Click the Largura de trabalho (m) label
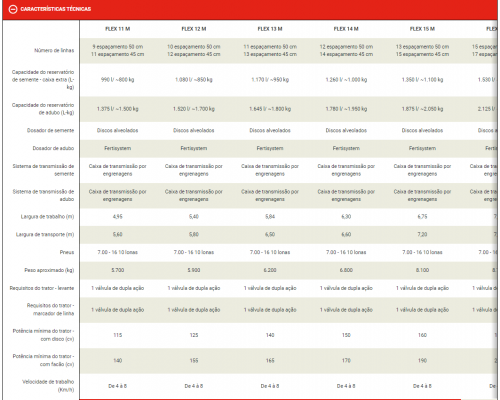The width and height of the screenshot is (500, 400). coord(47,217)
